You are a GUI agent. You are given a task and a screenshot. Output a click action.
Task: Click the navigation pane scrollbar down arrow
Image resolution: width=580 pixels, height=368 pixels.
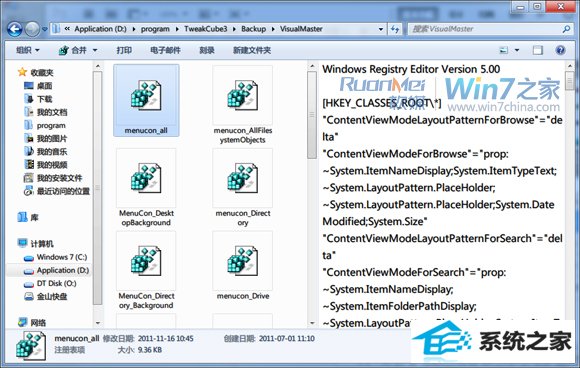pos(98,323)
